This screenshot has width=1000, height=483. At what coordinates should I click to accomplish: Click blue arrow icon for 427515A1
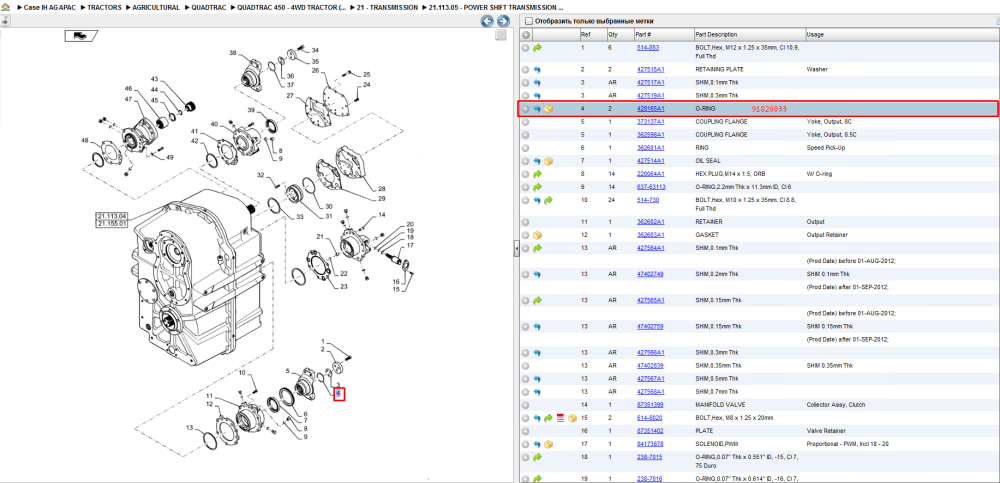(x=537, y=70)
